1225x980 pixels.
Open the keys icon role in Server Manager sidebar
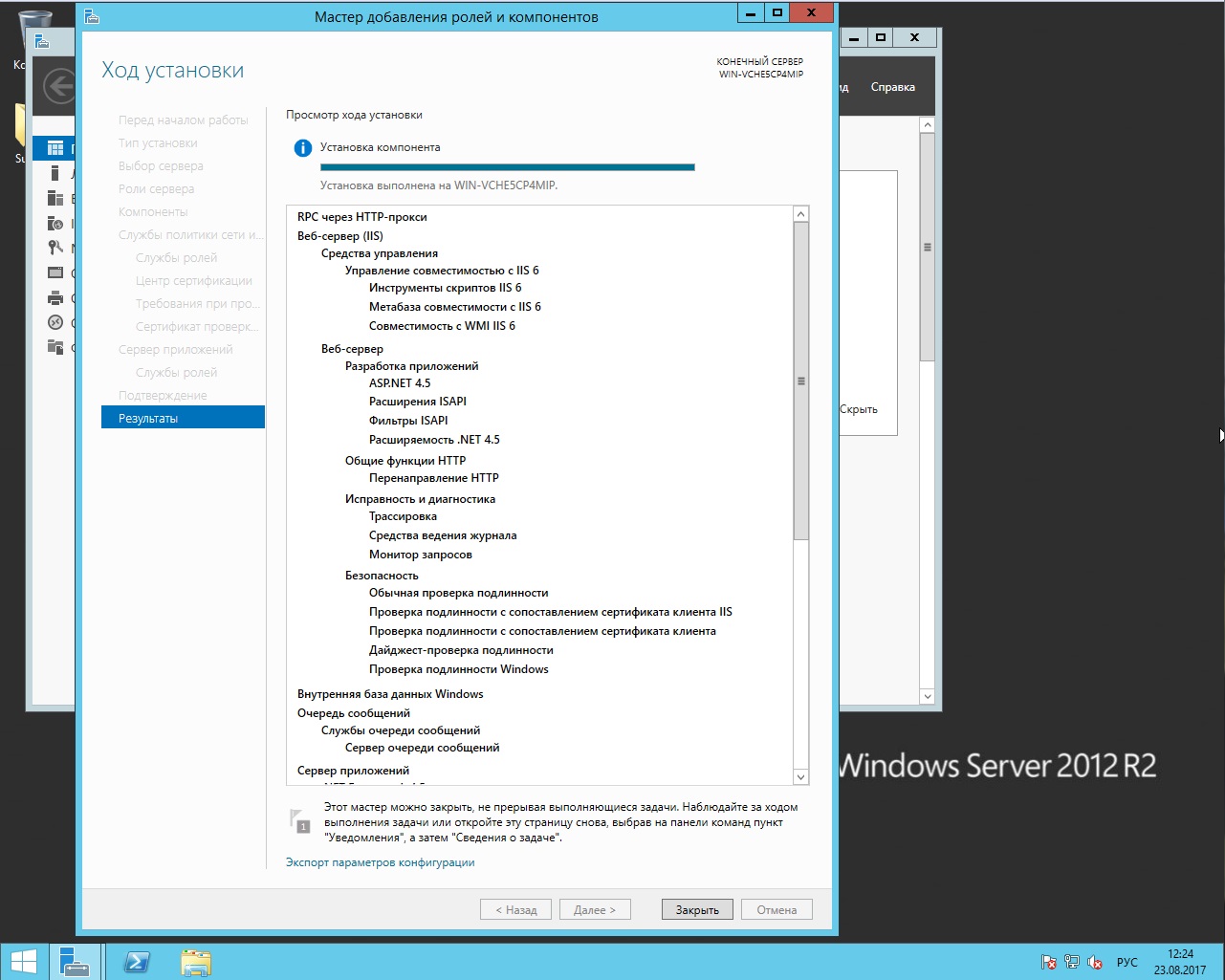coord(55,248)
